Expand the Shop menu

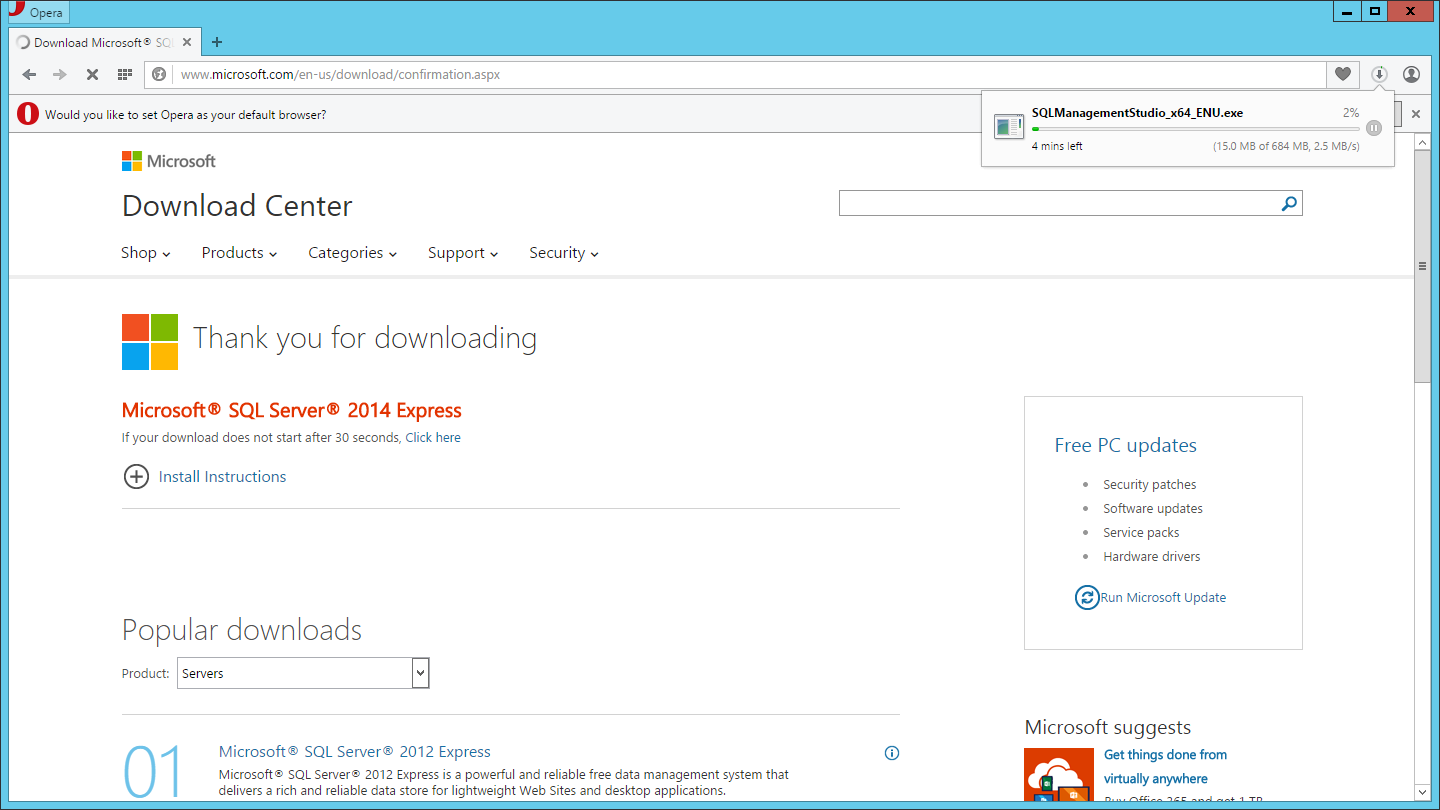pos(146,253)
